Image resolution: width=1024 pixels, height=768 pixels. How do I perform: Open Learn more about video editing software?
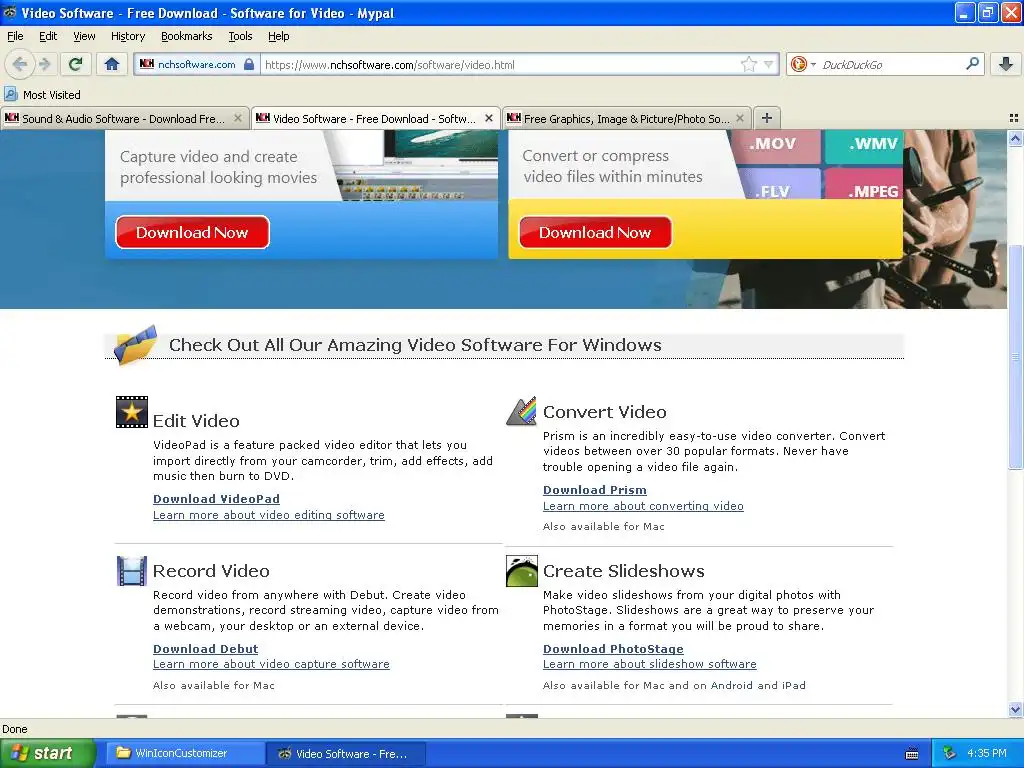pyautogui.click(x=268, y=515)
